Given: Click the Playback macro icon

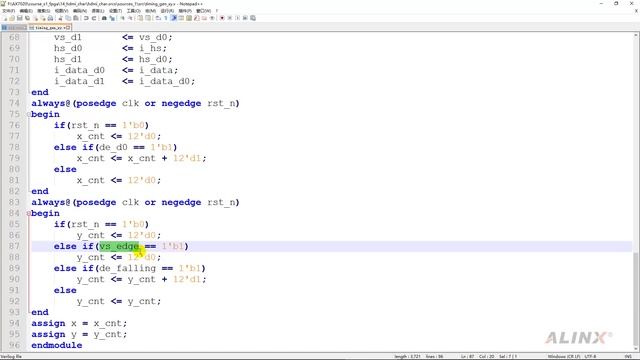Looking at the screenshot, I should tap(237, 18).
